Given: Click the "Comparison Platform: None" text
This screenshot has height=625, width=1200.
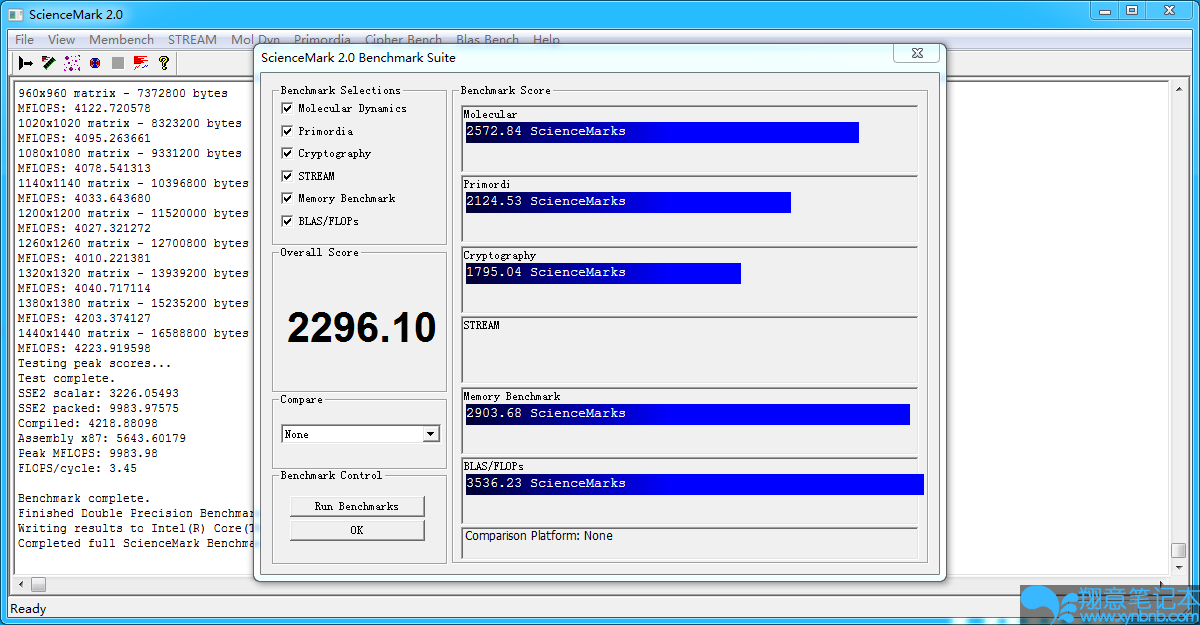Looking at the screenshot, I should 539,536.
